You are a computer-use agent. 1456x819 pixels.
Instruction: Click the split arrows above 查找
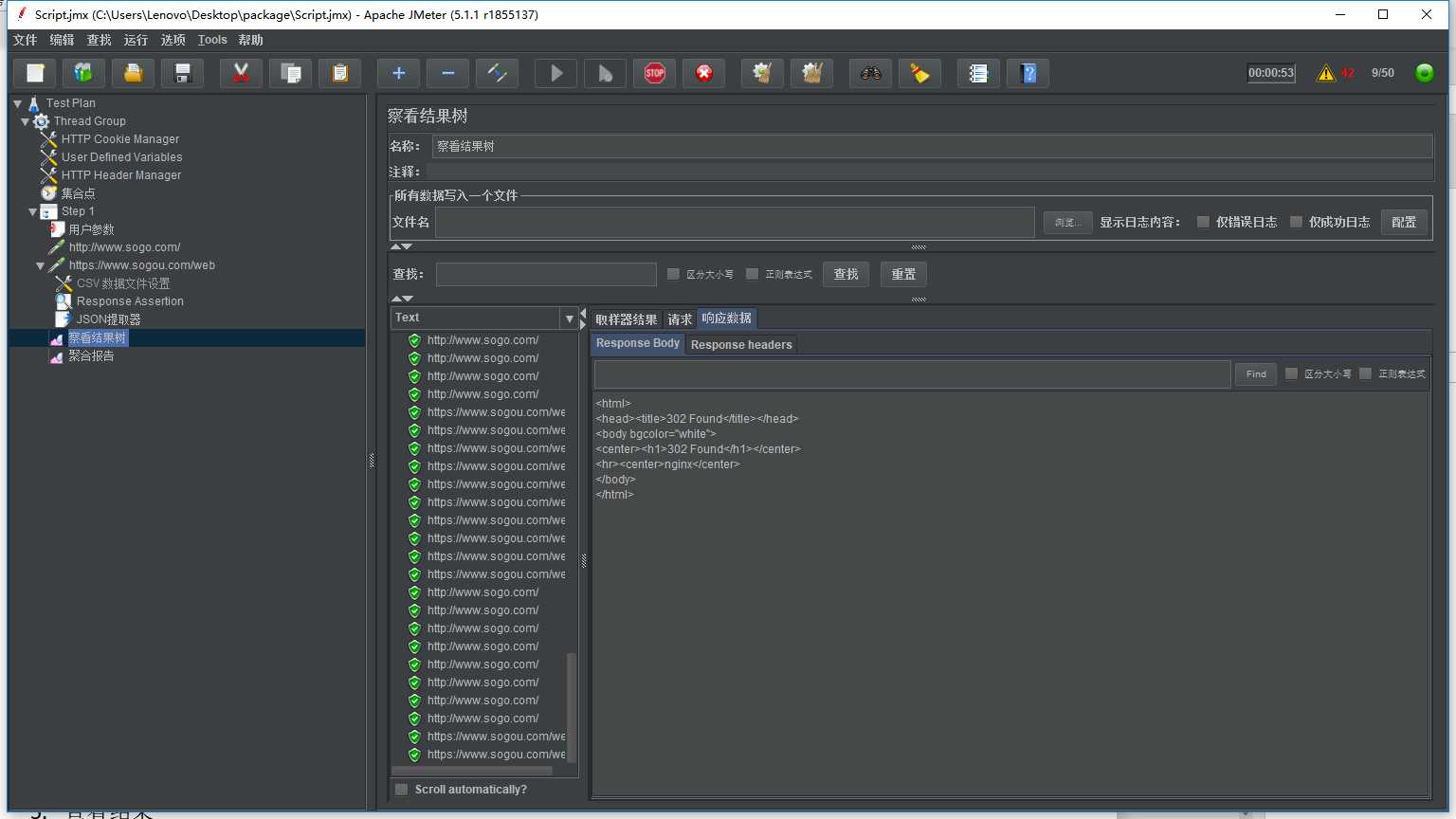click(402, 246)
